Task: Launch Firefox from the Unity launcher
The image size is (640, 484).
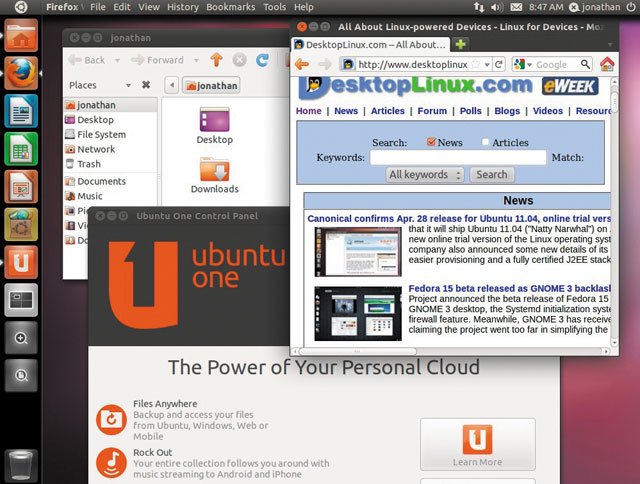Action: click(x=21, y=73)
